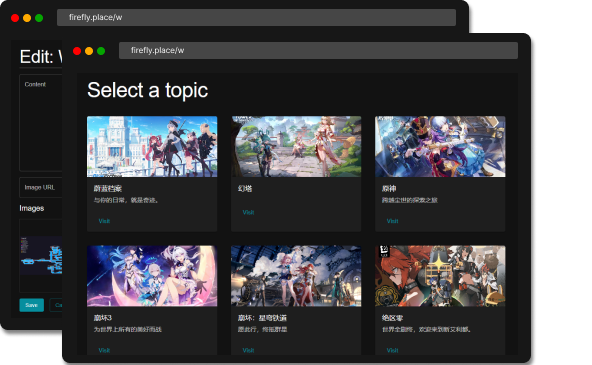Click the description under 崩坏：星穹铁道
Viewport: 592px width, 365px height.
pos(262,330)
